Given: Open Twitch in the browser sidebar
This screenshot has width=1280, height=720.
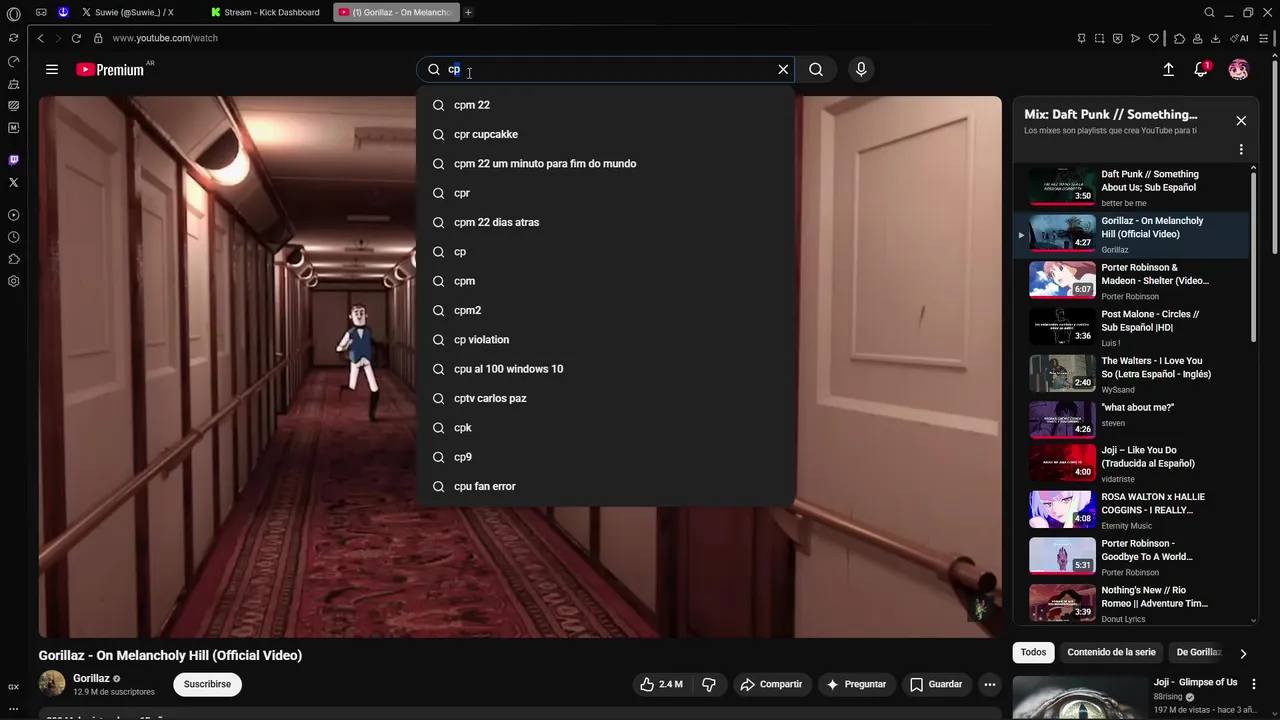Looking at the screenshot, I should tap(13, 160).
